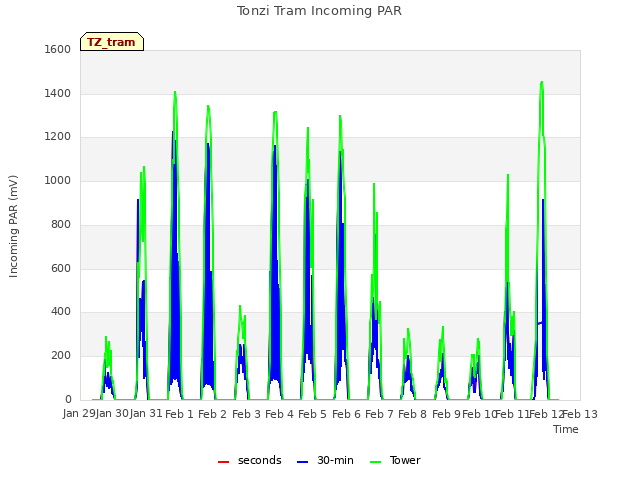The image size is (640, 480).
Task: Click the Feb 8 date tick label
Action: (x=412, y=414)
